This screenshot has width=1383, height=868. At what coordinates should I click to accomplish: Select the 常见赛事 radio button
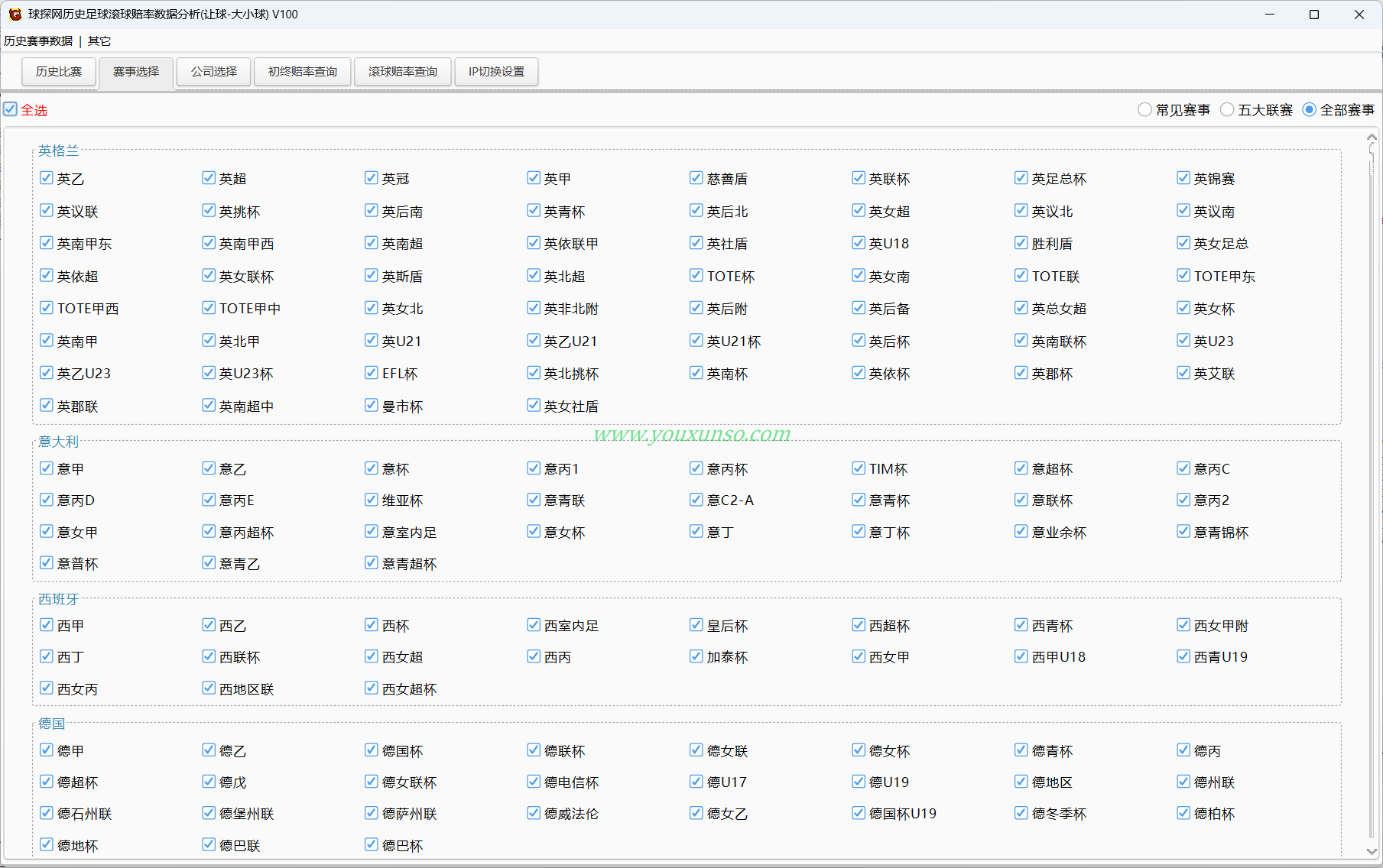pos(1144,110)
